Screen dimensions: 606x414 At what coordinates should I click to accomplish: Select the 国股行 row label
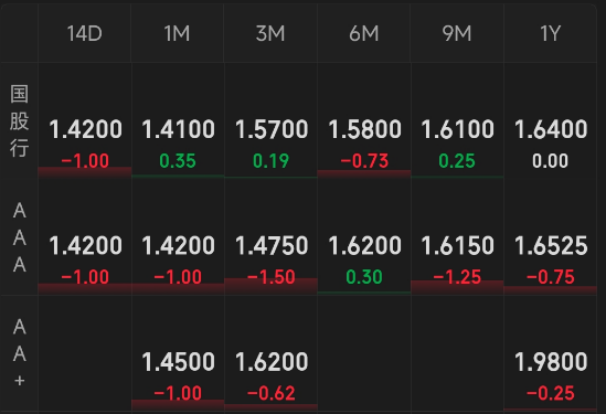click(x=19, y=120)
